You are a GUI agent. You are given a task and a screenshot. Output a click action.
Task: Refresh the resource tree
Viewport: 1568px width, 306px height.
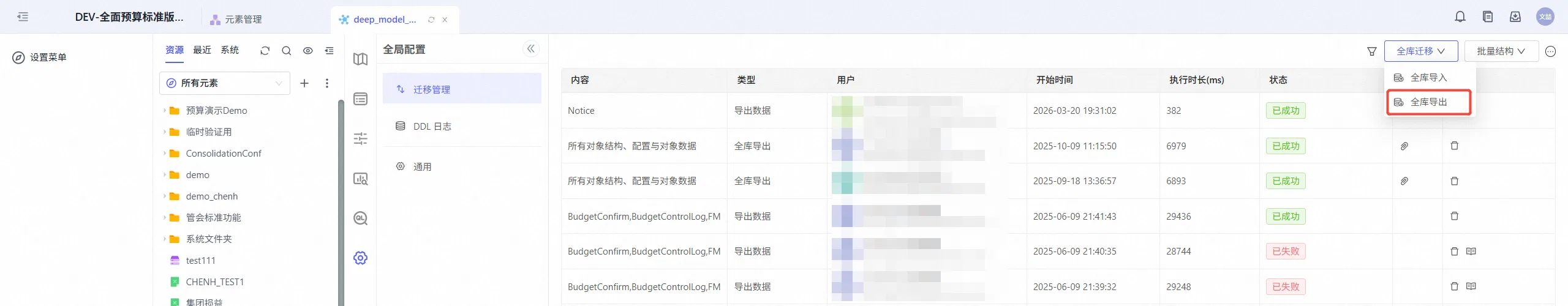point(265,51)
